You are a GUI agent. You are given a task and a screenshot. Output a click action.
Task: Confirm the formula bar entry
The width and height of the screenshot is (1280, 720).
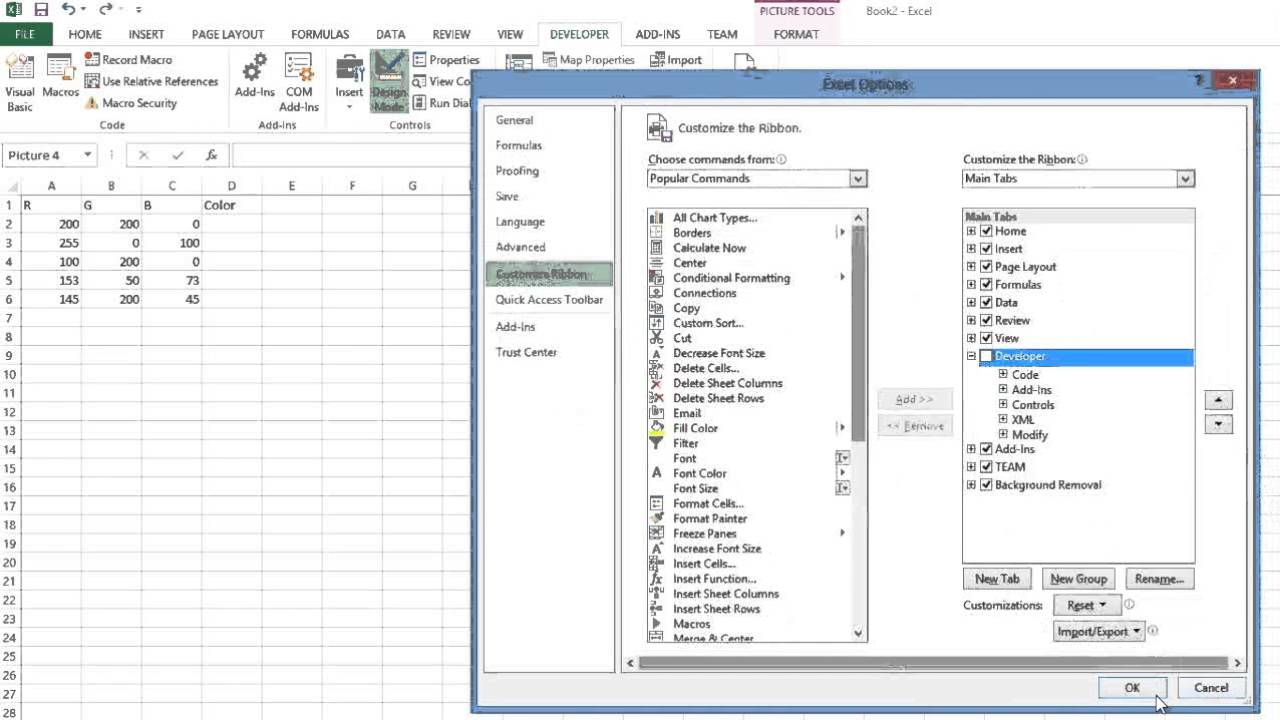pos(178,155)
